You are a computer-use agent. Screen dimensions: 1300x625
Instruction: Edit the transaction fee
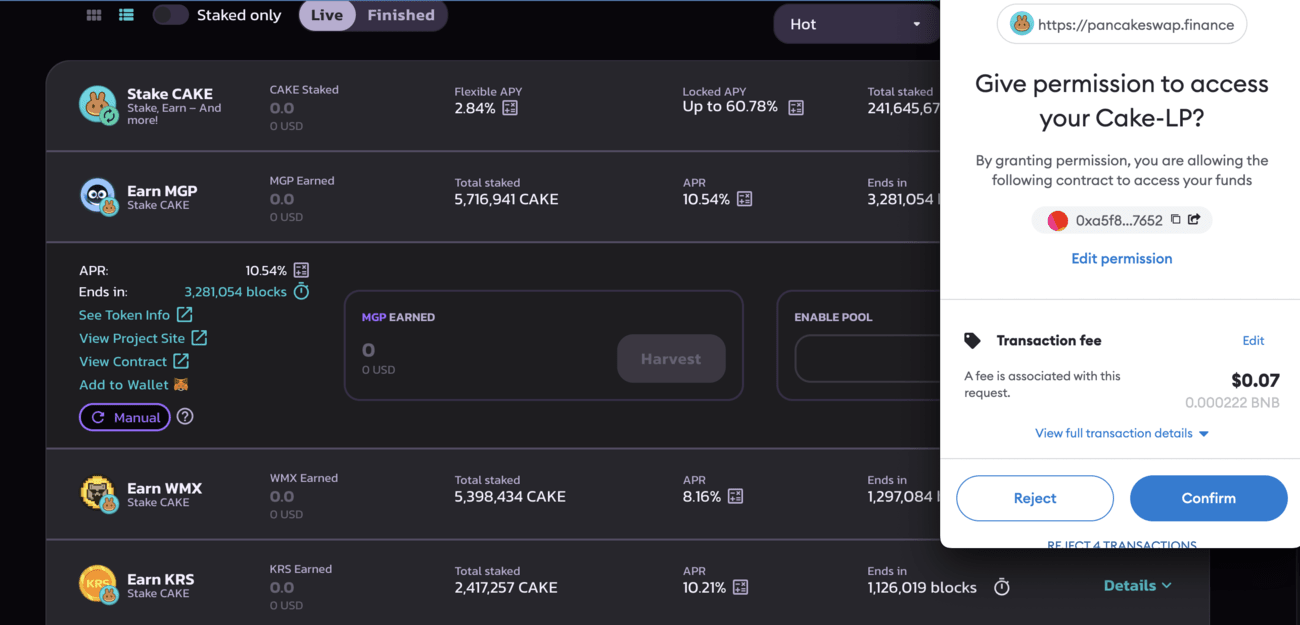(1253, 341)
